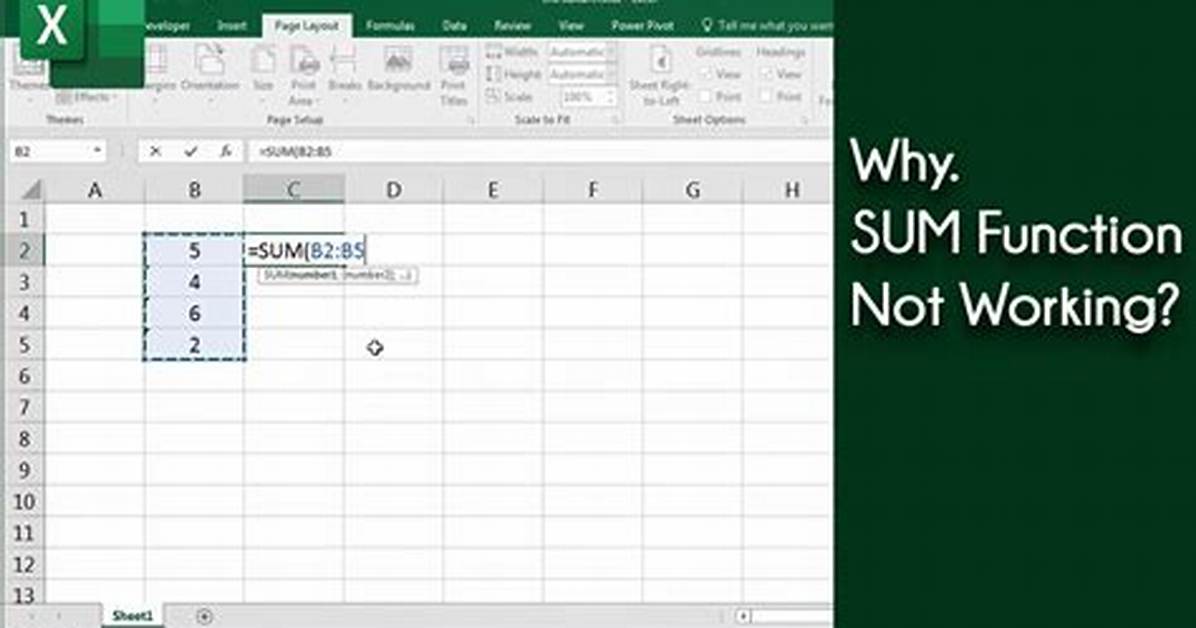Select column H header
Screen dimensions: 1196x628
[788, 189]
